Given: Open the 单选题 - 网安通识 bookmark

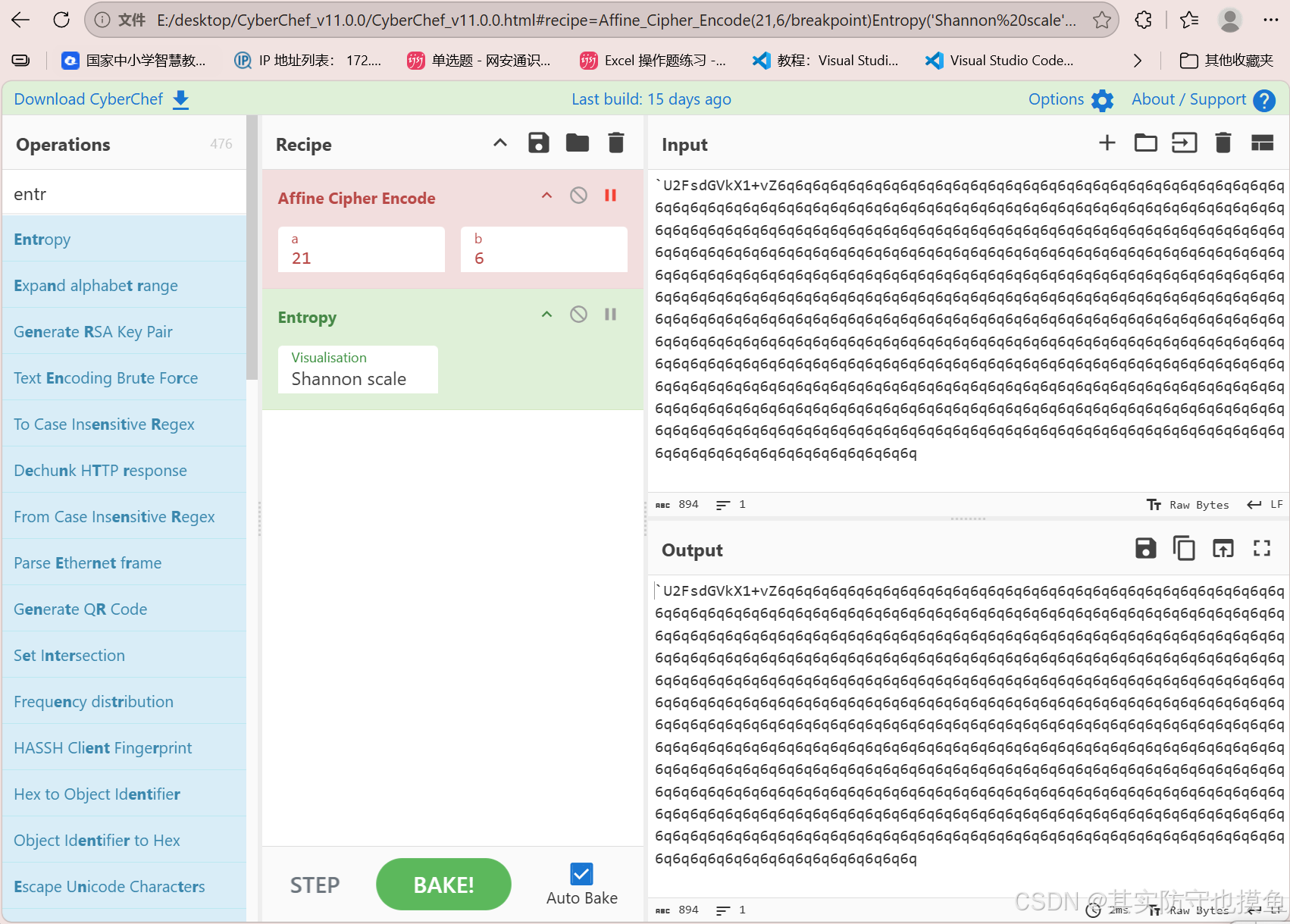Looking at the screenshot, I should pyautogui.click(x=479, y=61).
